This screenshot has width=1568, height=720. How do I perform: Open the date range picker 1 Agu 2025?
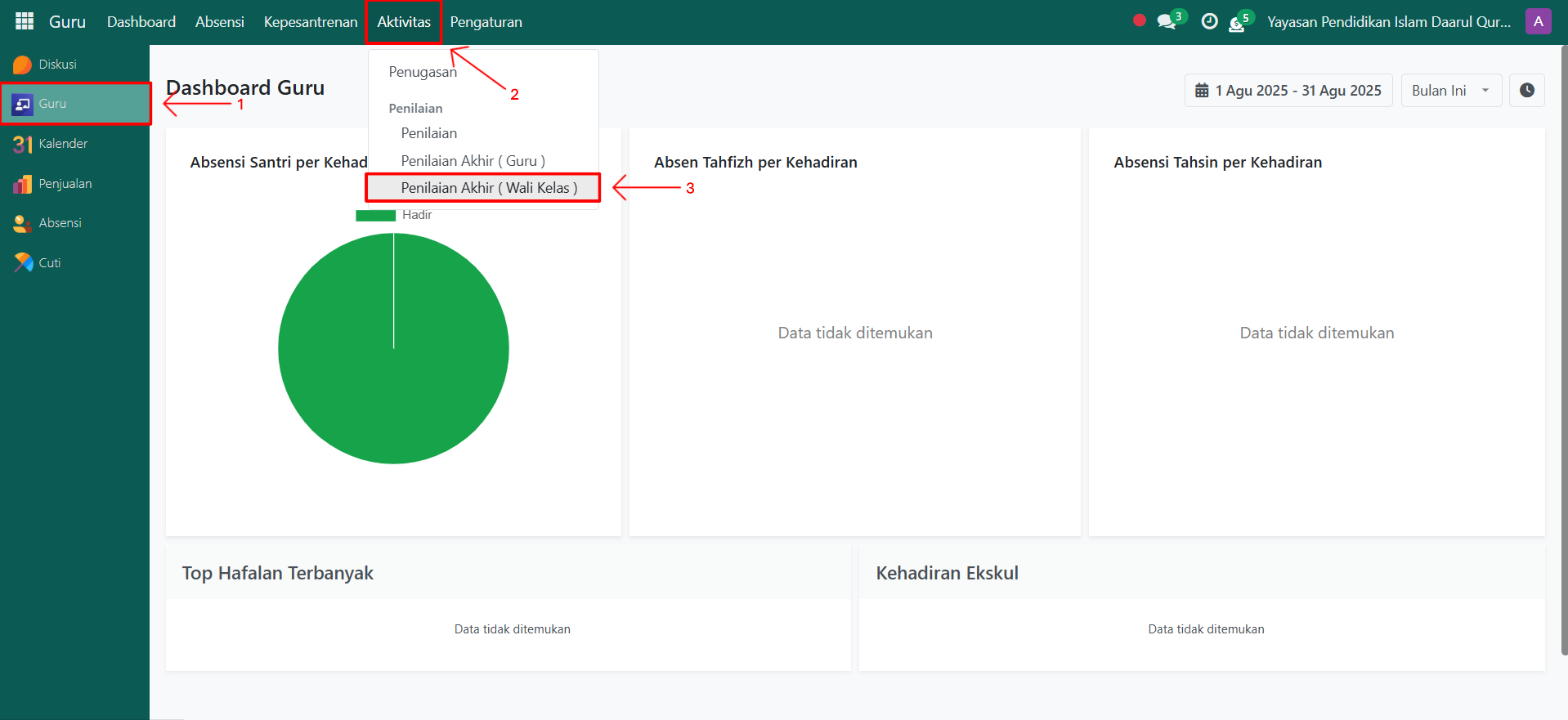(1288, 91)
